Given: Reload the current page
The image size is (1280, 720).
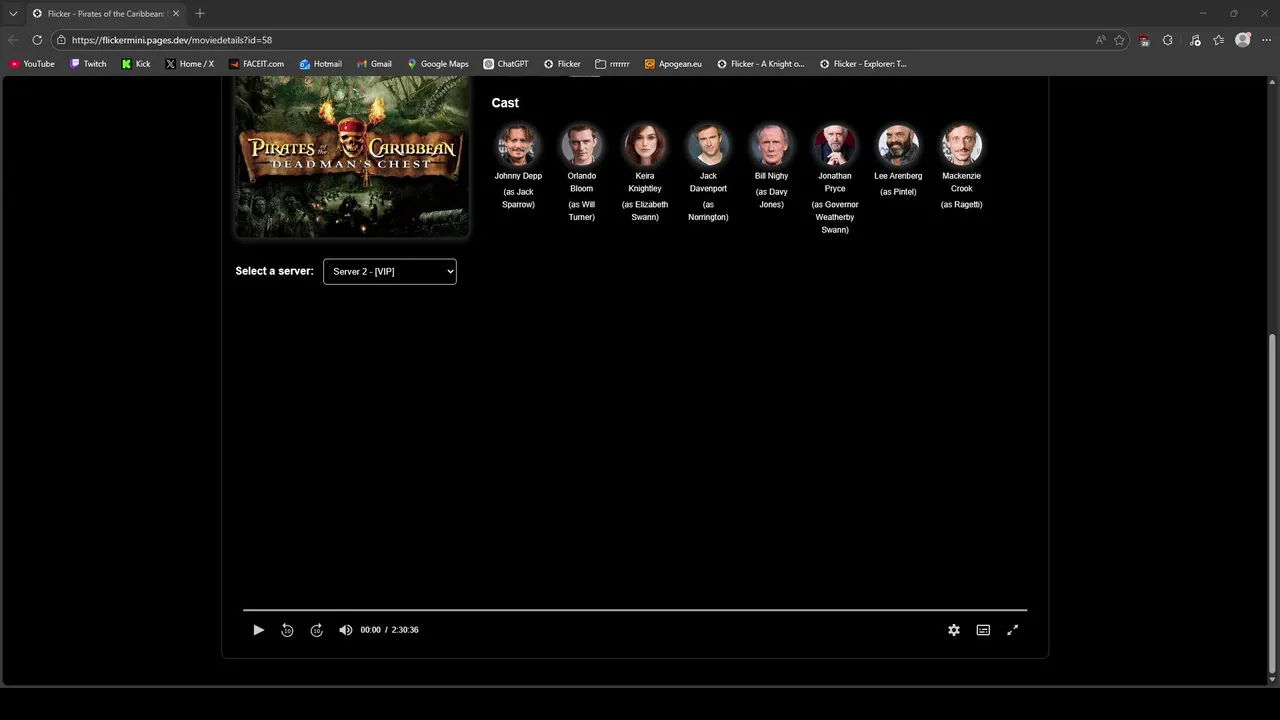Looking at the screenshot, I should tap(37, 40).
